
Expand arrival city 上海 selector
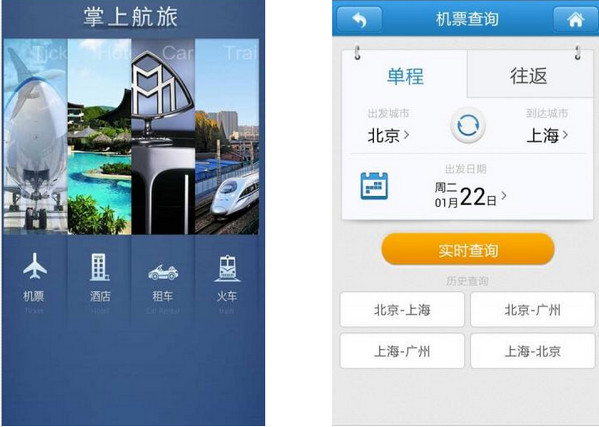tap(547, 135)
